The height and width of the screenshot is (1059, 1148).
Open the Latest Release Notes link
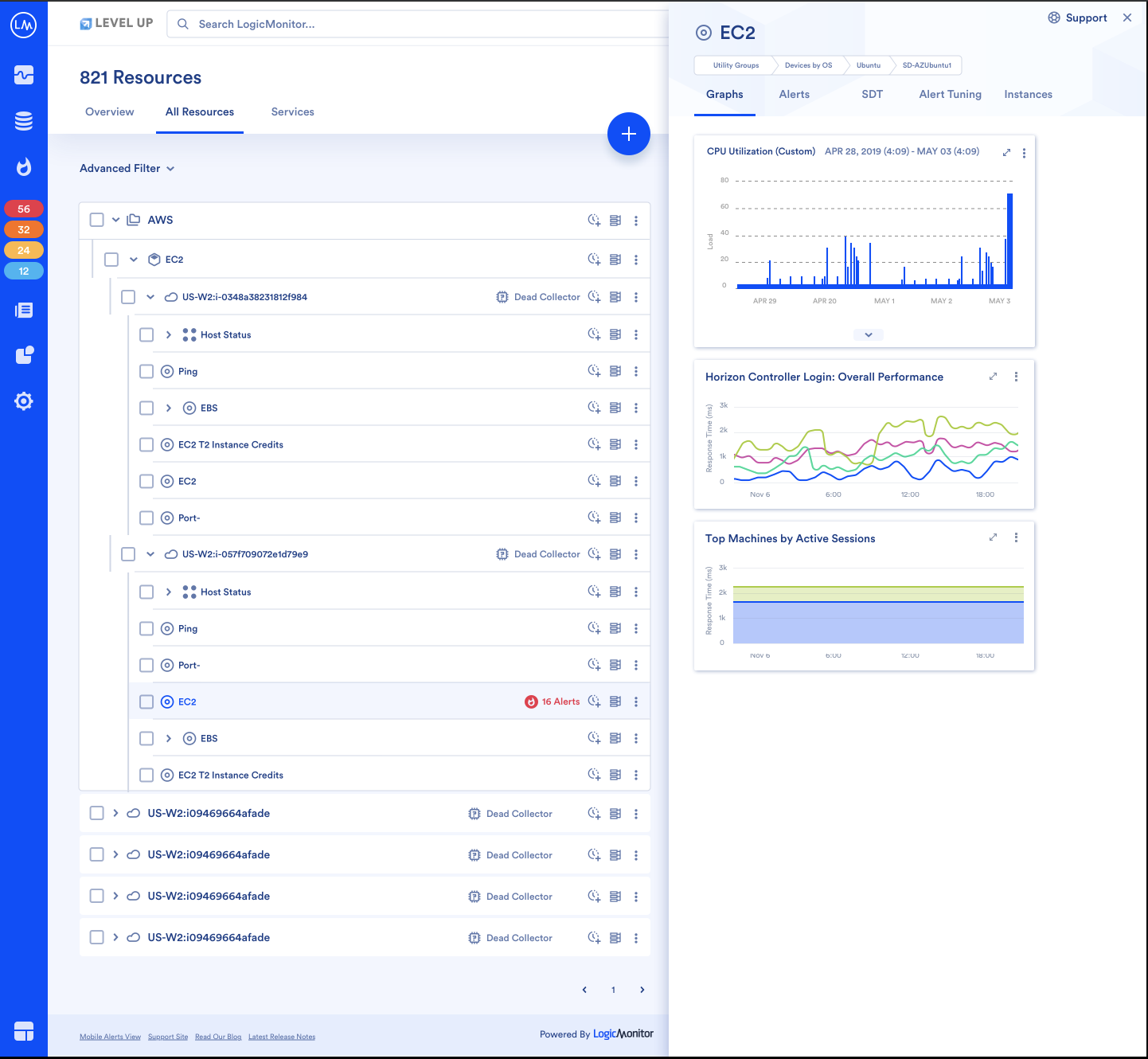coord(282,1037)
